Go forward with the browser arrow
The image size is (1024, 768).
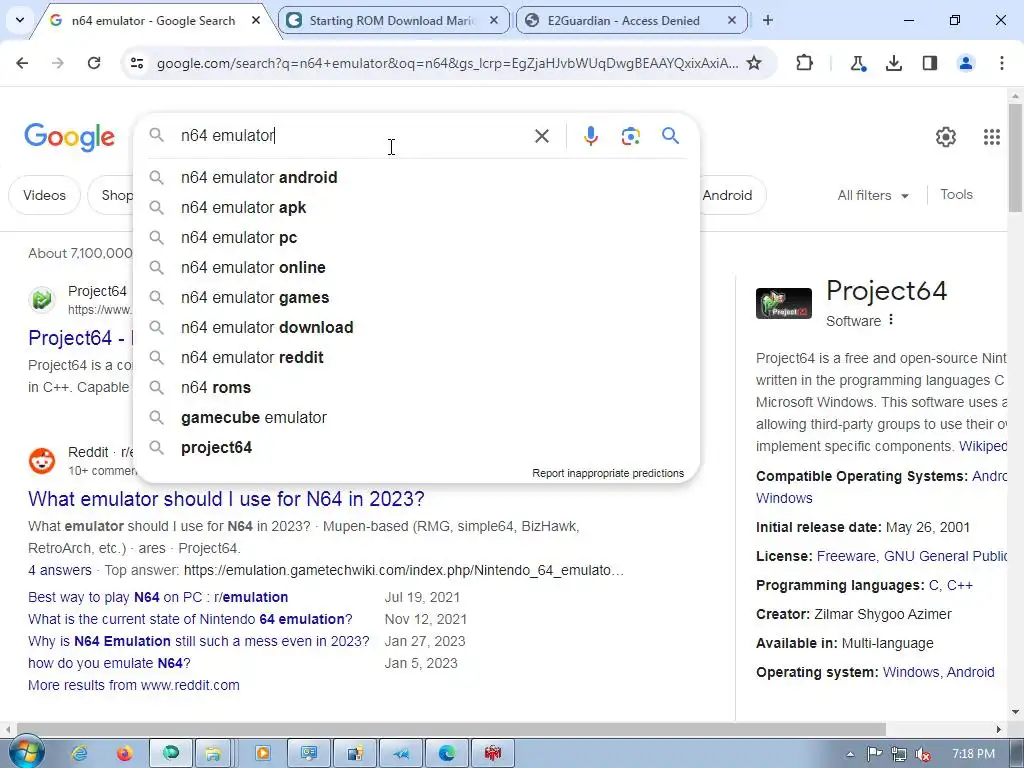coord(58,63)
